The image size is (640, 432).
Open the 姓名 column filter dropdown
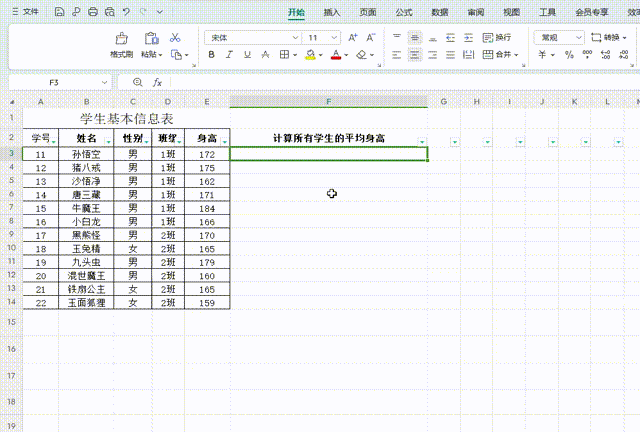point(109,142)
